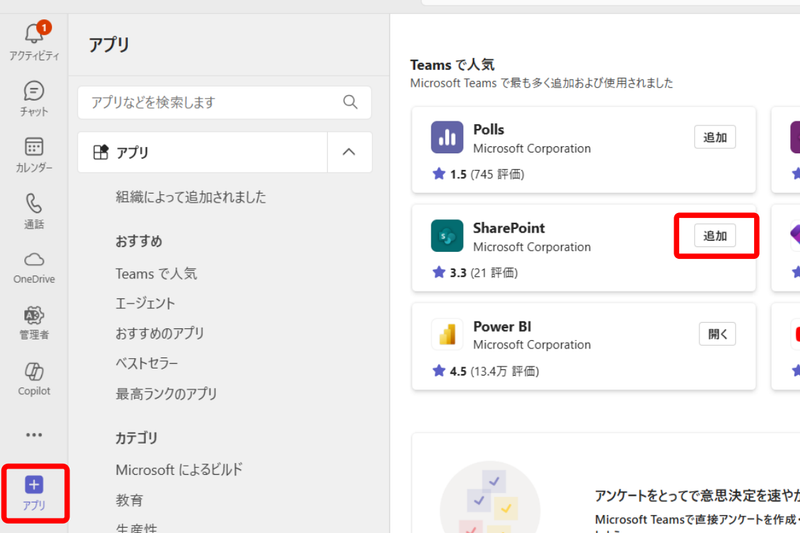Open the Admin (管理者) app icon
800x533 pixels.
[34, 315]
